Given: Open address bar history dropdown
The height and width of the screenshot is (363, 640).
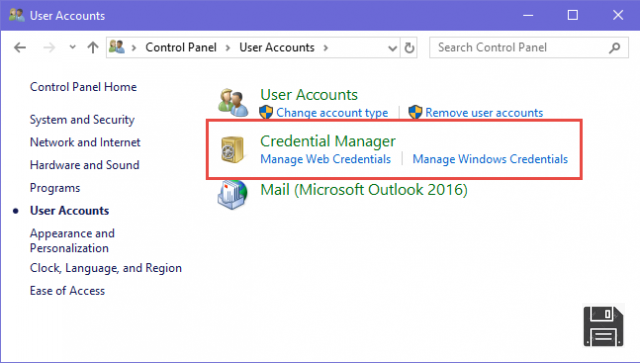Looking at the screenshot, I should [x=392, y=48].
